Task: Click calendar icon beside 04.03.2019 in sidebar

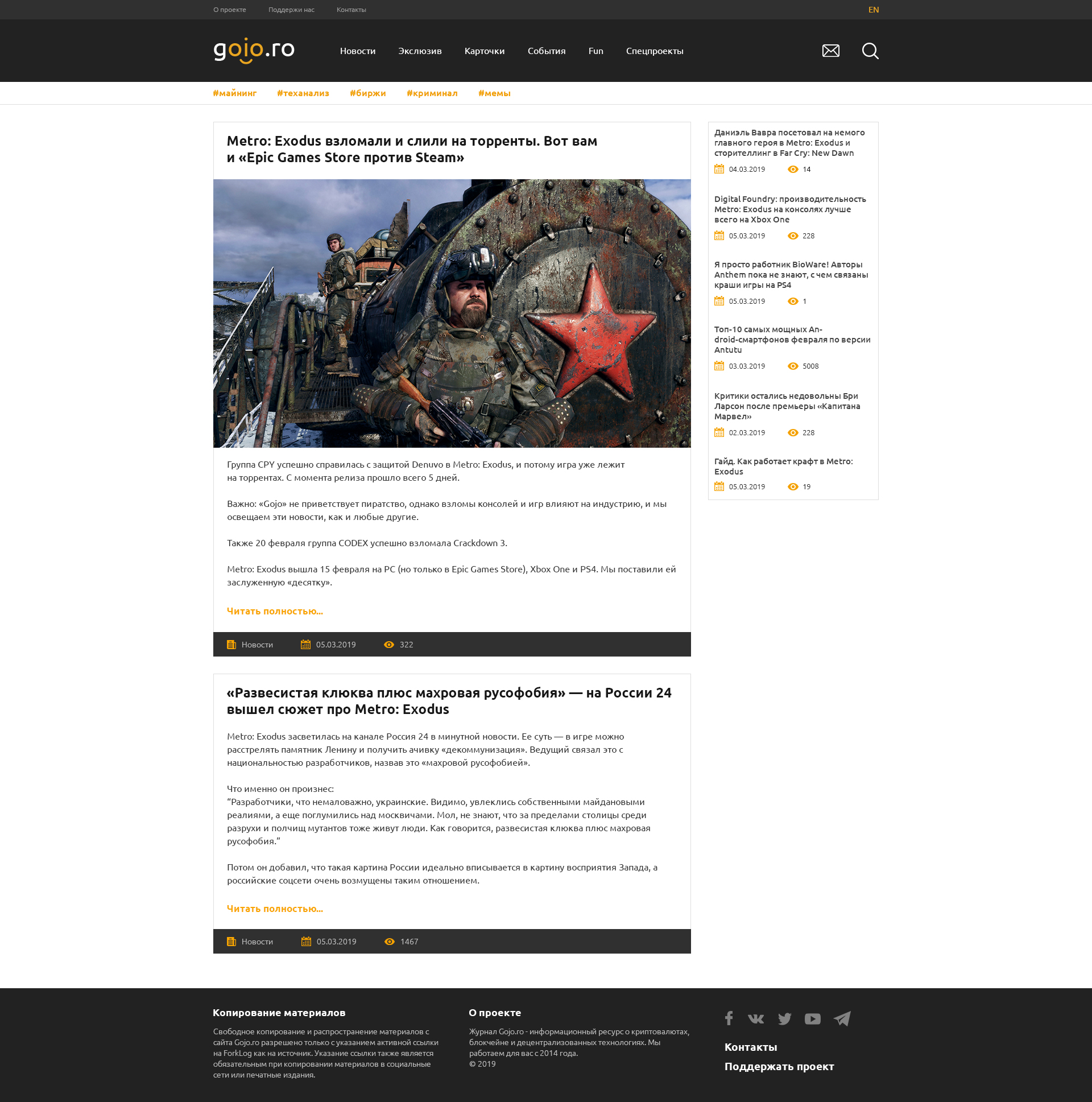Action: point(719,169)
